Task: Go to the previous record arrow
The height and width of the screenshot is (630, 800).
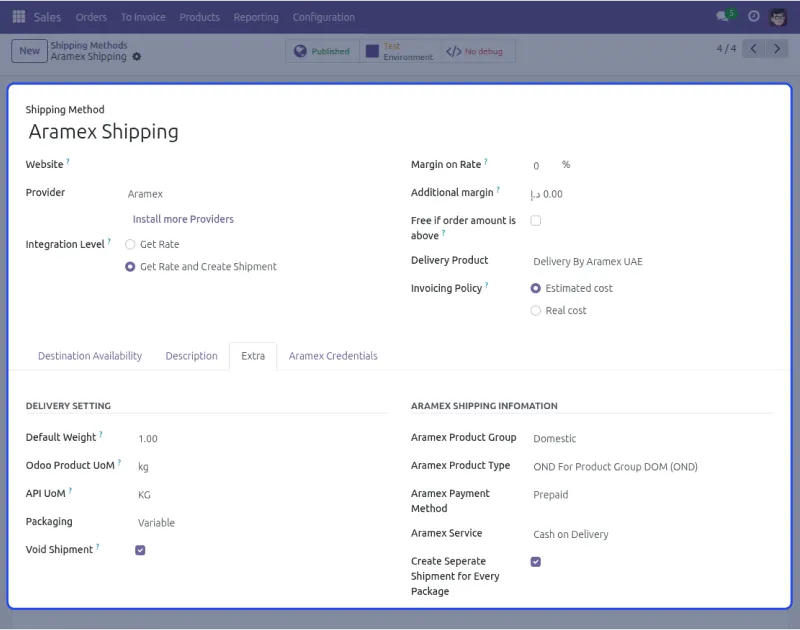Action: tap(754, 49)
